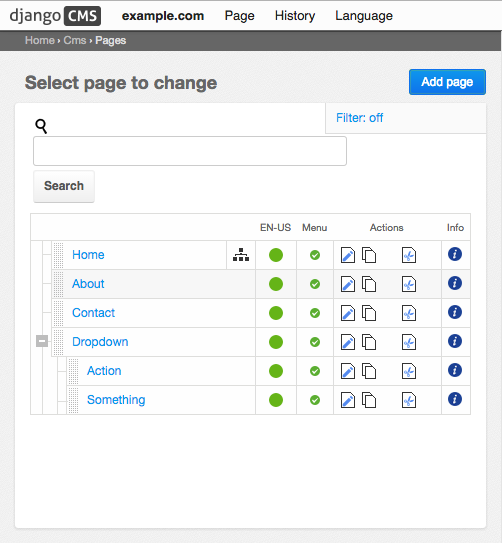Show info for the Home page
This screenshot has height=543, width=502.
pos(455,255)
